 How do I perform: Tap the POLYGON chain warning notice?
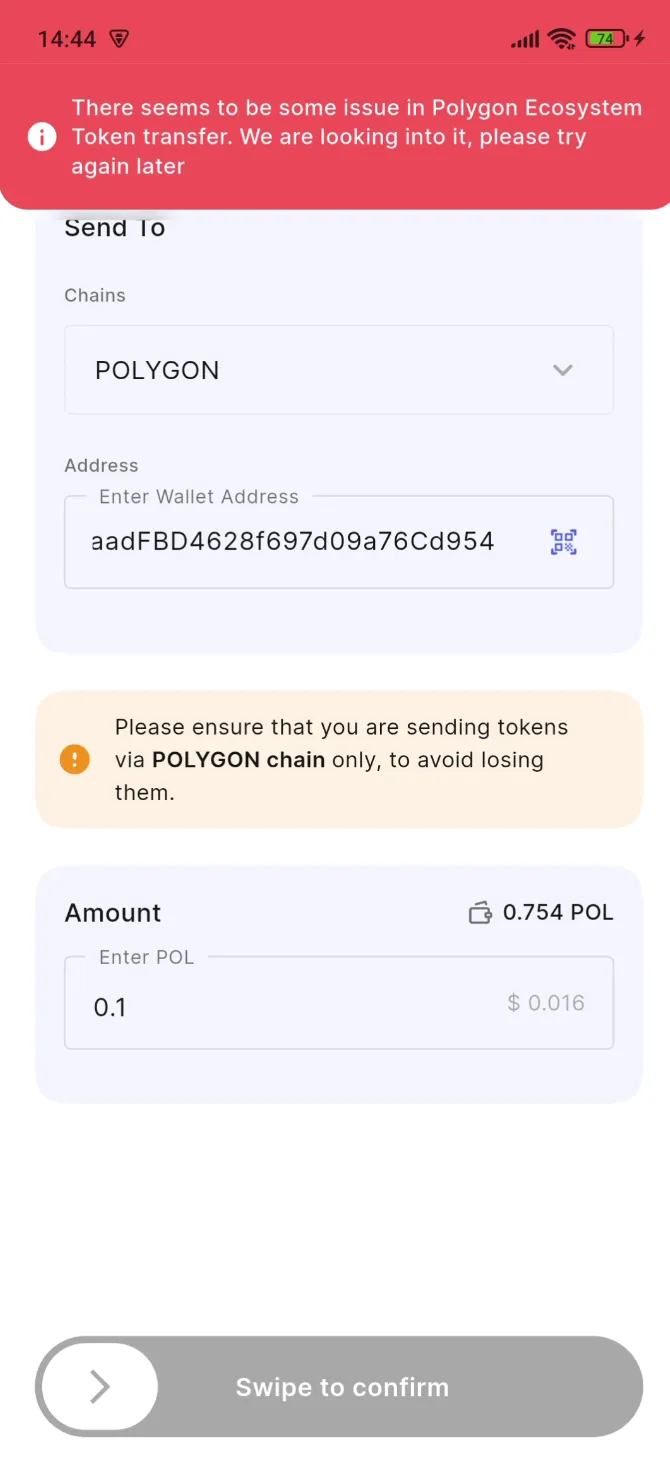(340, 759)
